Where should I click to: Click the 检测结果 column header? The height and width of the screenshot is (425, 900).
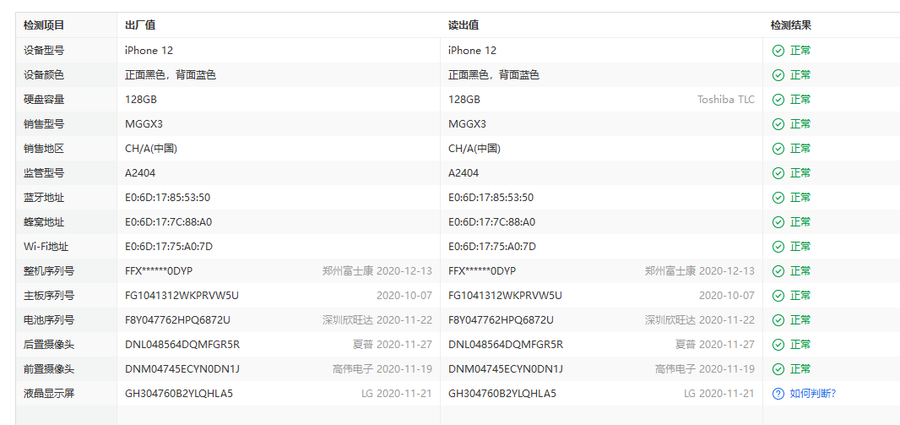791,25
